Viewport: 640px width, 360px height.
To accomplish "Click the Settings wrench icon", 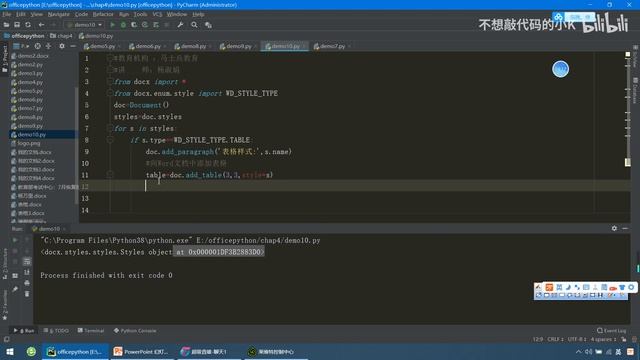I will point(180,25).
